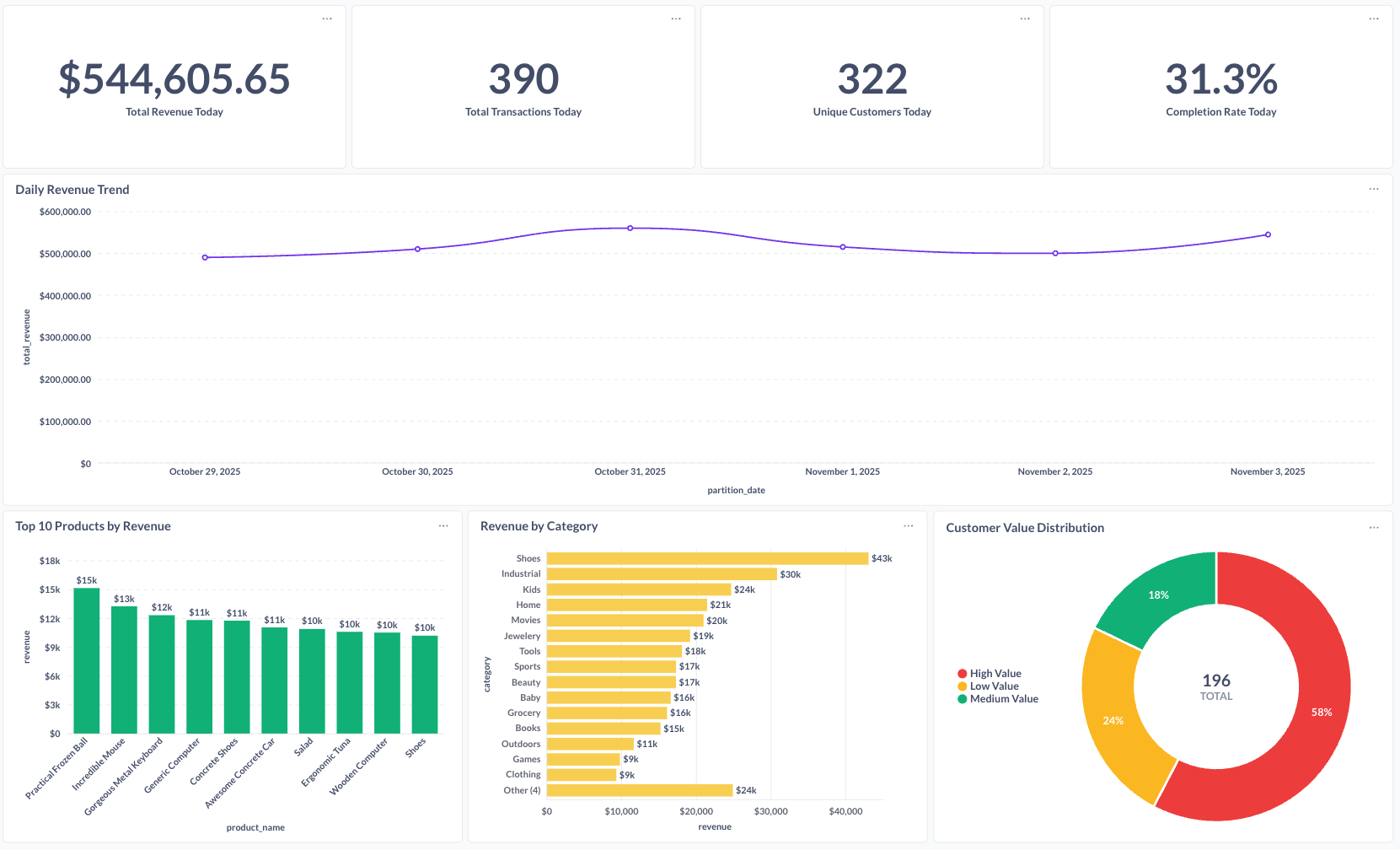This screenshot has height=850, width=1400.
Task: Toggle the Low Value legend item
Action: pos(988,686)
